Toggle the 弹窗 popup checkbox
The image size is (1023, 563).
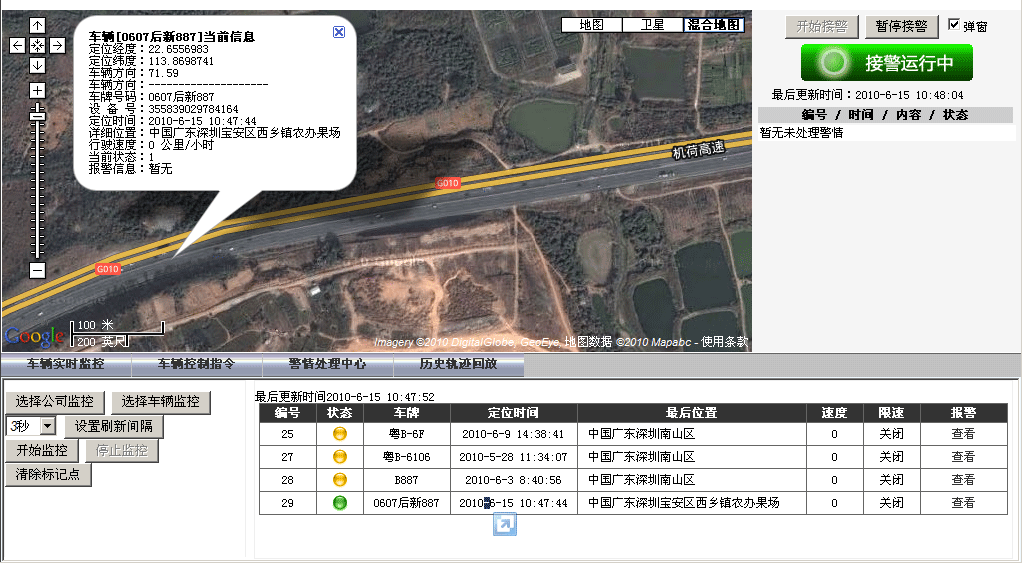954,25
